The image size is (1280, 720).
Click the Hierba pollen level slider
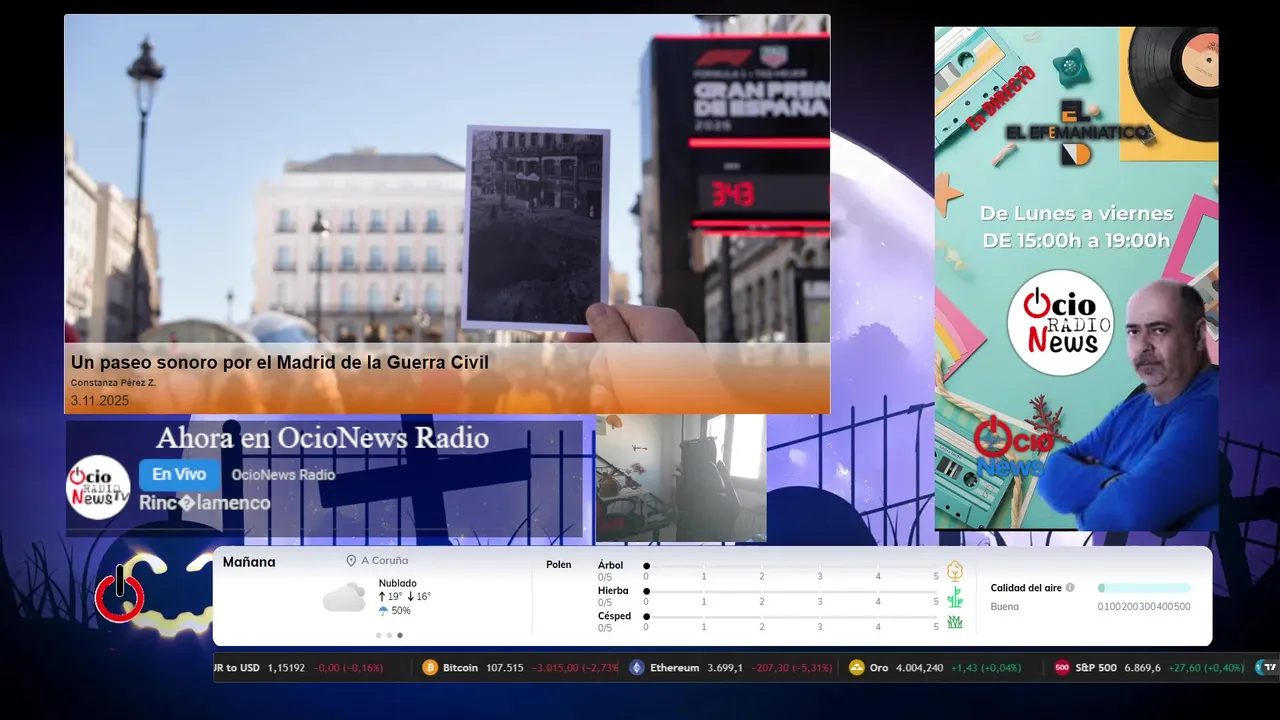pyautogui.click(x=791, y=591)
